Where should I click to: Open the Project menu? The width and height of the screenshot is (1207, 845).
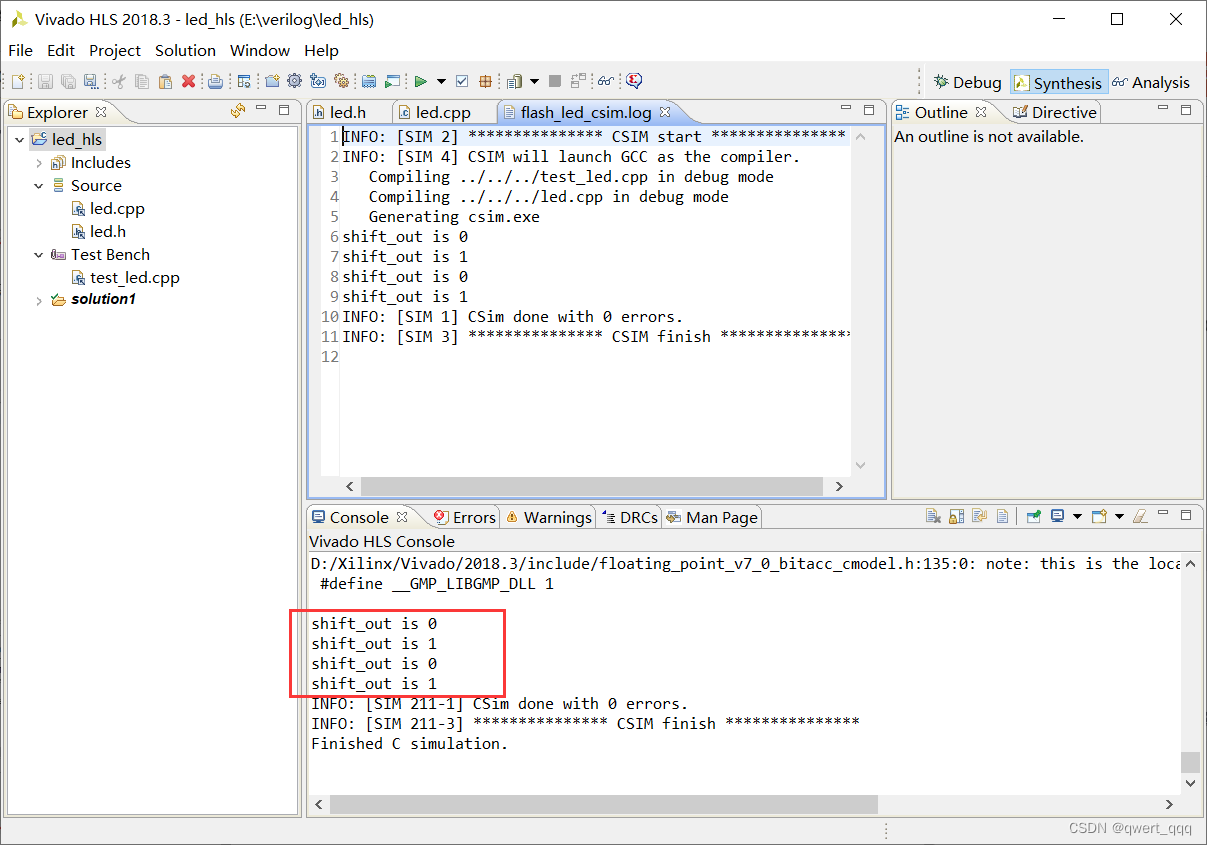click(x=115, y=50)
